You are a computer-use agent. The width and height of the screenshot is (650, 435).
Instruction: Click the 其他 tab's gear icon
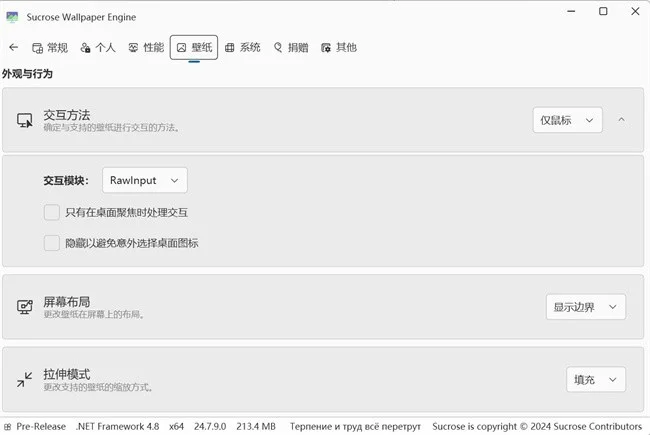click(326, 48)
